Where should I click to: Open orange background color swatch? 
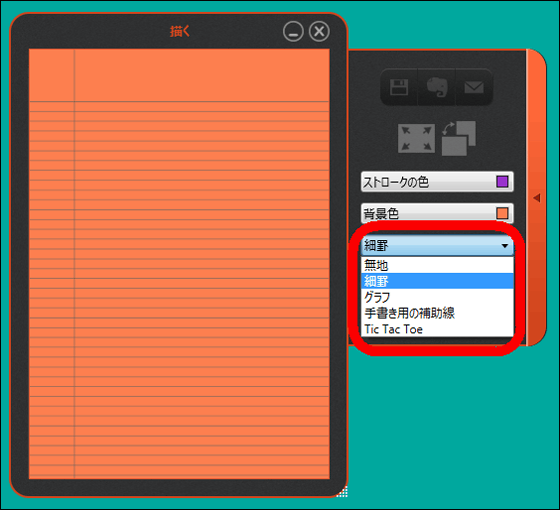[502, 213]
